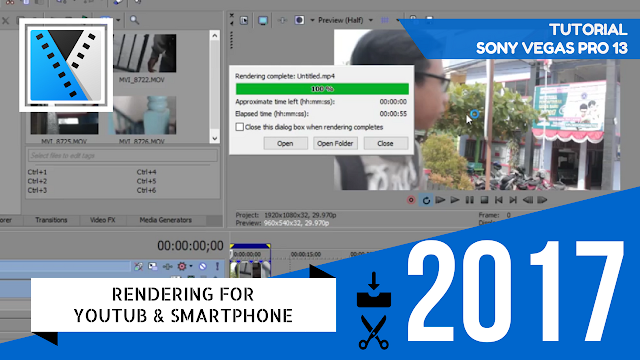Click the Go to Start transport icon
The image size is (640, 360).
[498, 200]
